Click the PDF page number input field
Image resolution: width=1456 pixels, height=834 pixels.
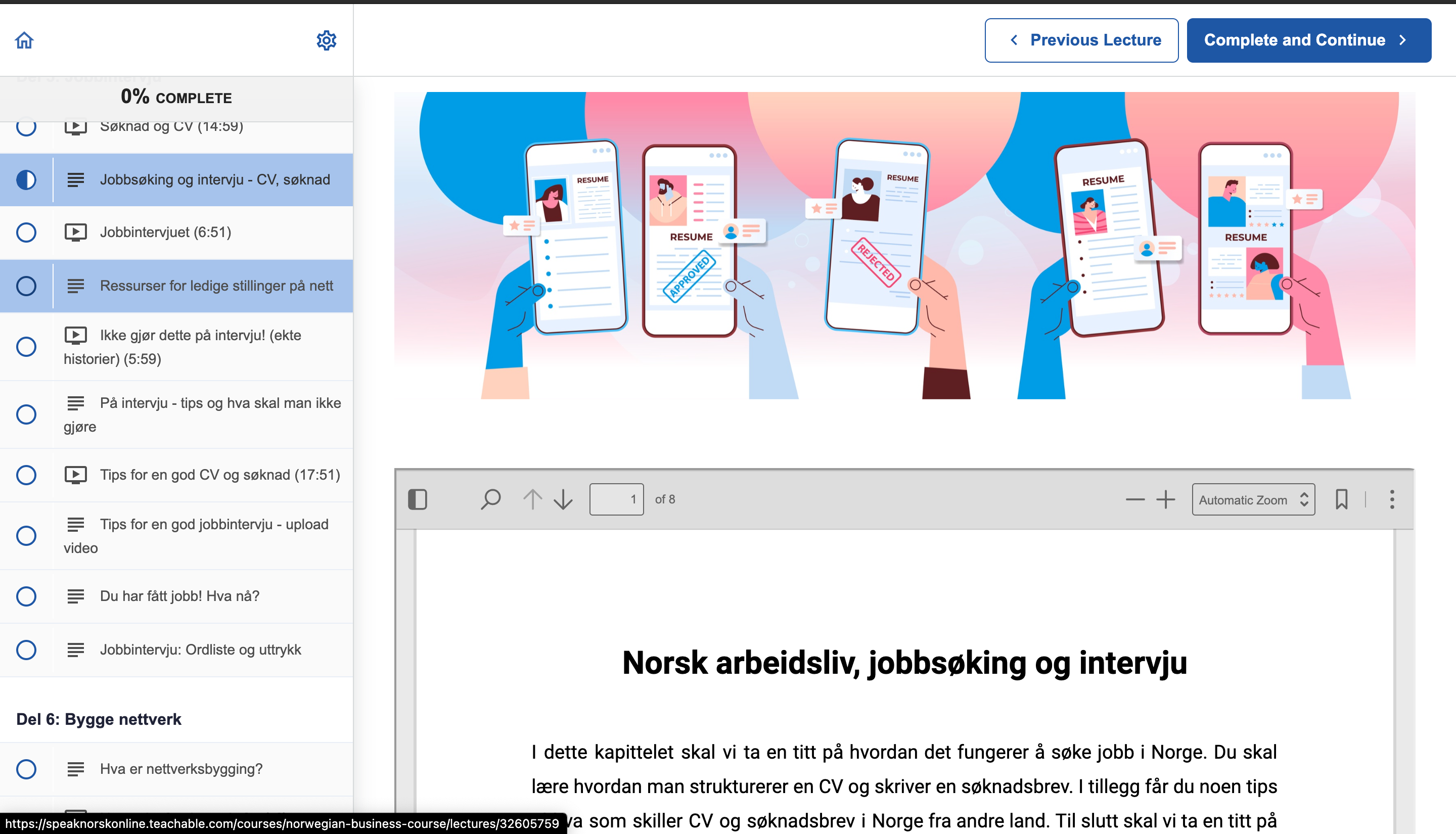[x=616, y=499]
